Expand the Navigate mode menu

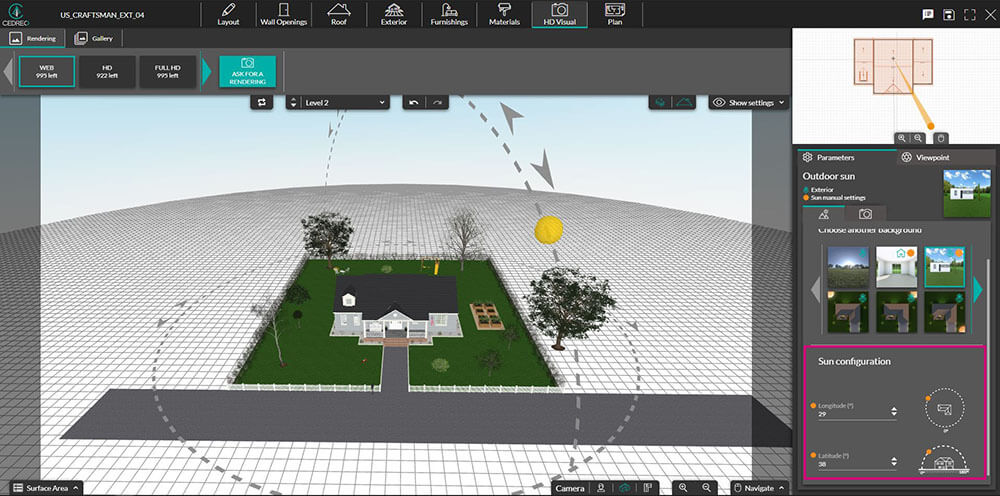coord(760,487)
